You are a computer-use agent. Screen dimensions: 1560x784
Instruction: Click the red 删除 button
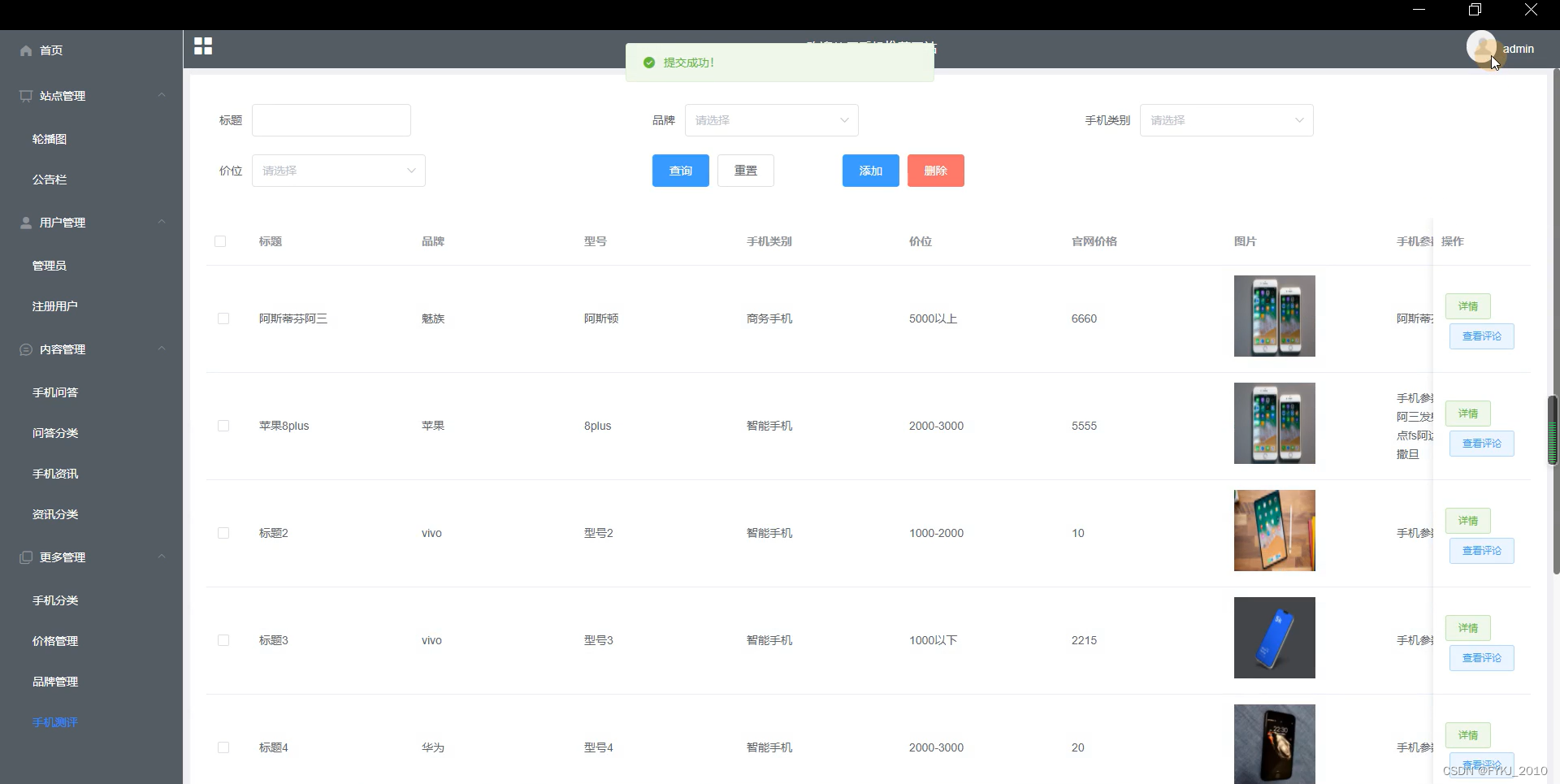(x=936, y=171)
